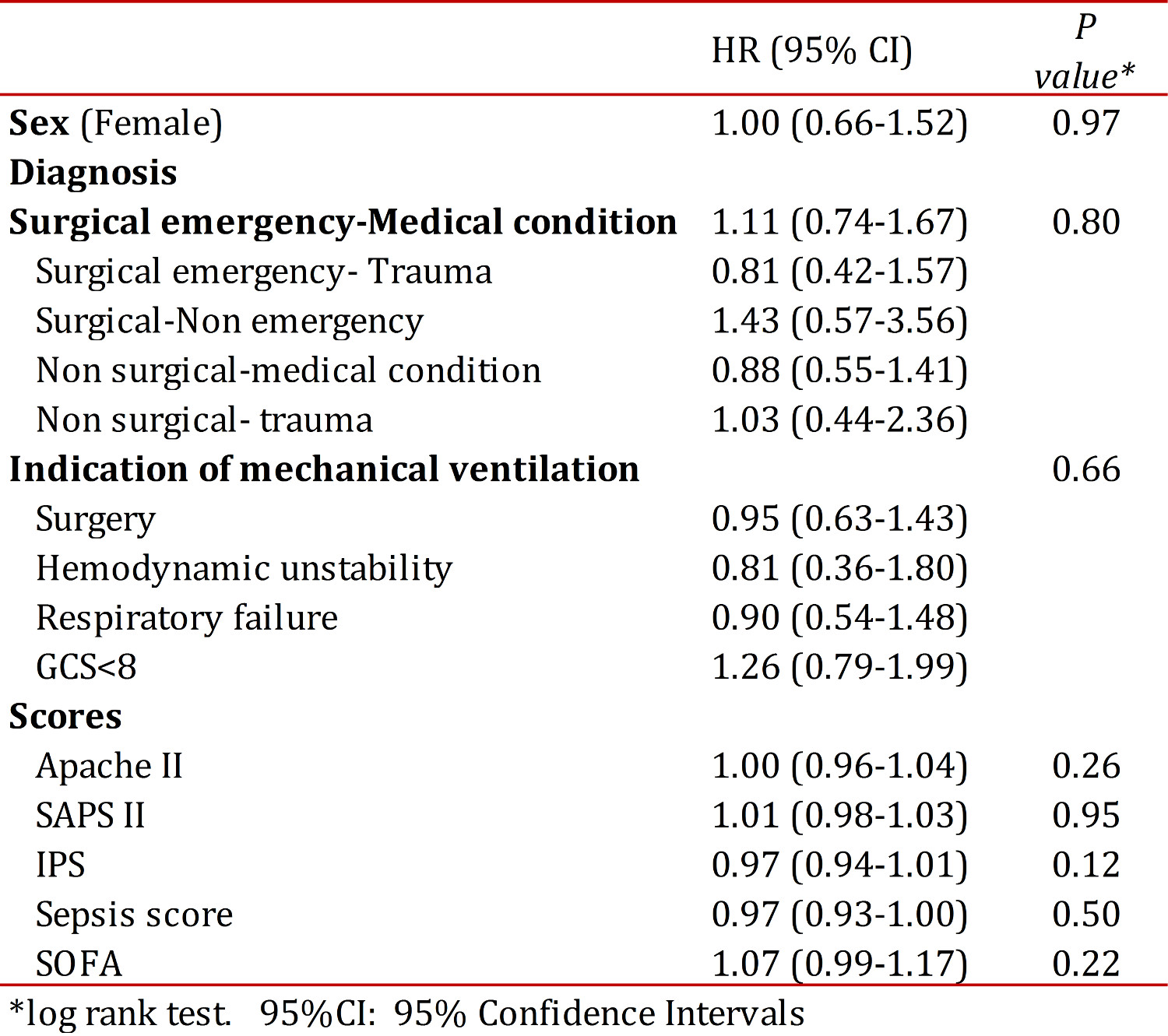
Task: Click the Respiratory failure row label
Action: click(187, 619)
